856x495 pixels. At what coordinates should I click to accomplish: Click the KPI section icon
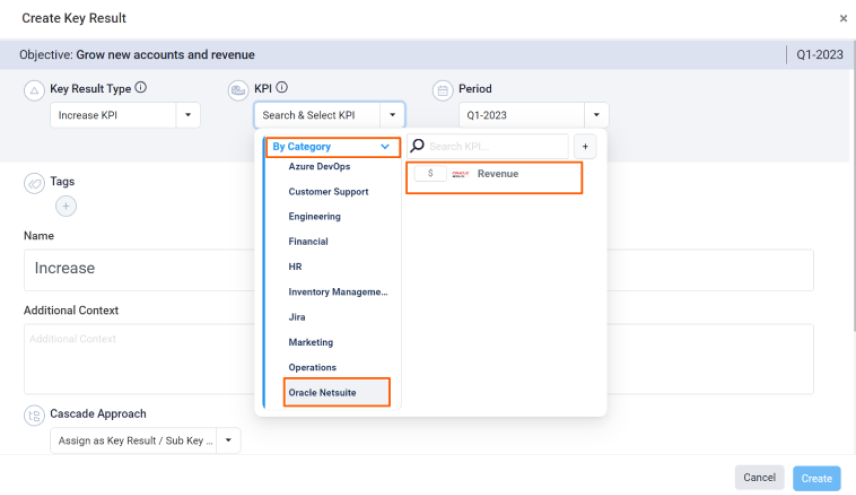238,91
